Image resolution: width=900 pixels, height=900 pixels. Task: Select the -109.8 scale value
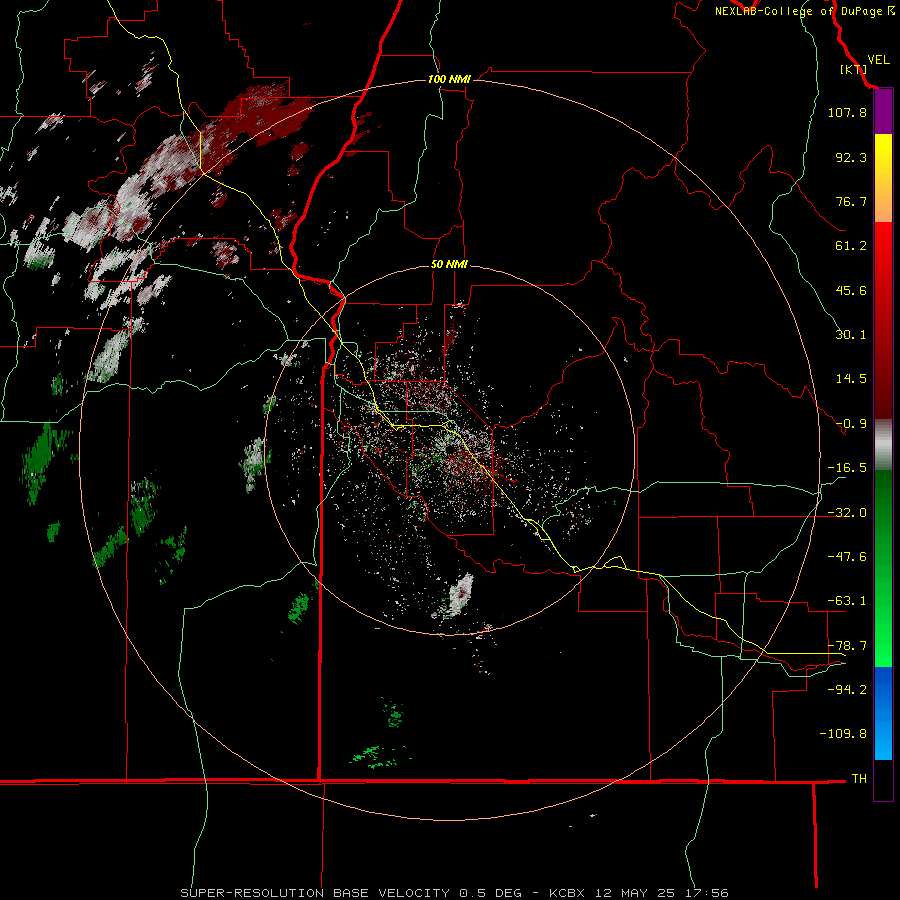843,734
